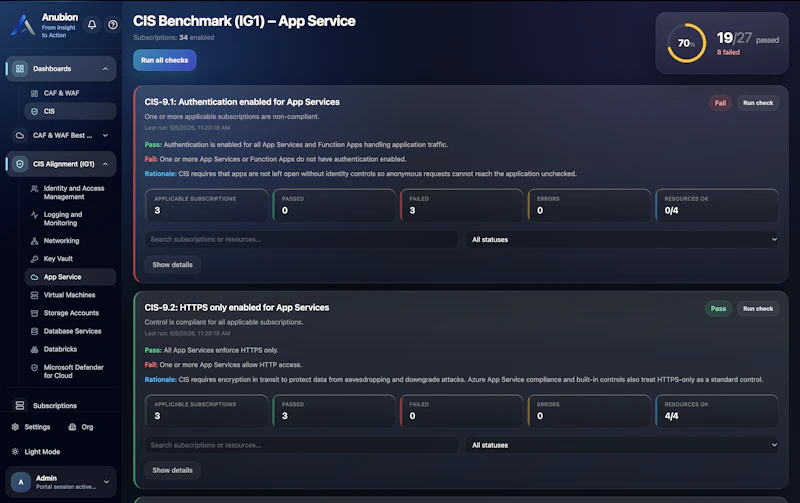This screenshot has height=503, width=800.
Task: Click the Anubion logo icon
Action: coord(23,25)
